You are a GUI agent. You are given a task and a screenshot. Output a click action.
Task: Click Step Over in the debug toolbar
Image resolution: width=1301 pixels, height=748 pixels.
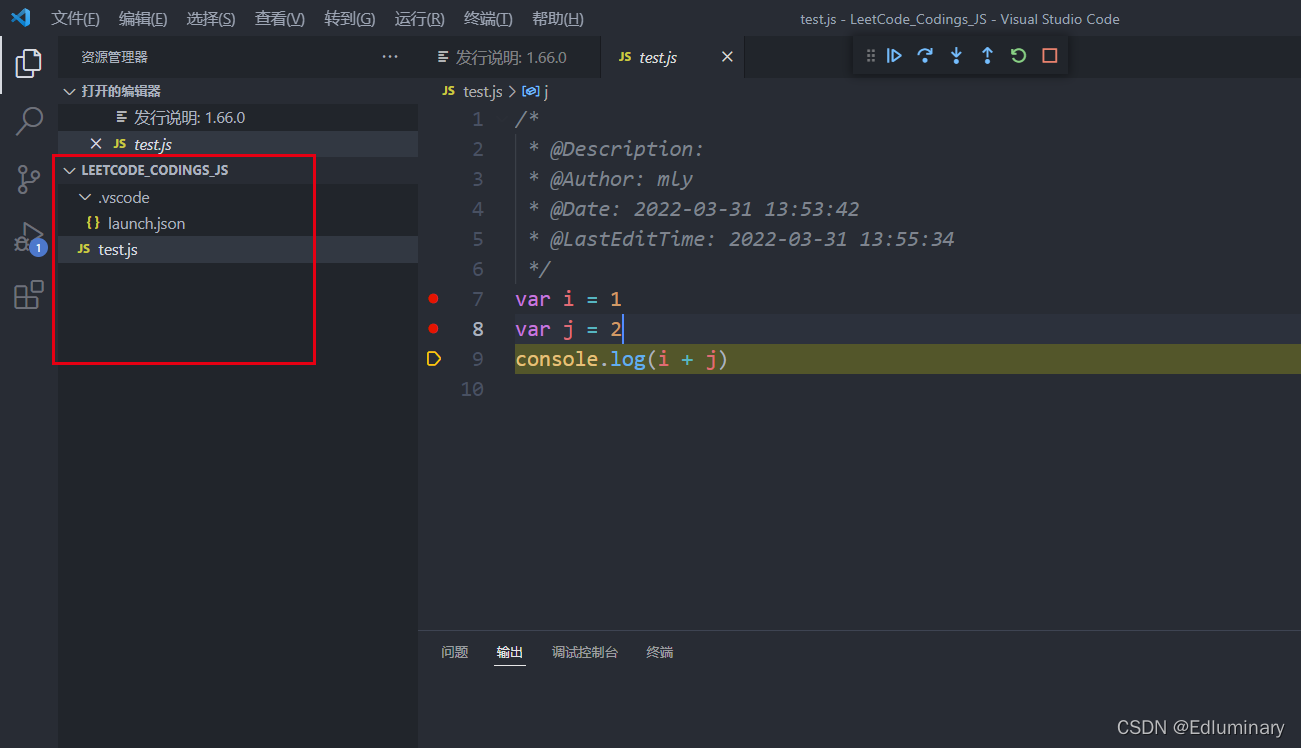point(925,56)
